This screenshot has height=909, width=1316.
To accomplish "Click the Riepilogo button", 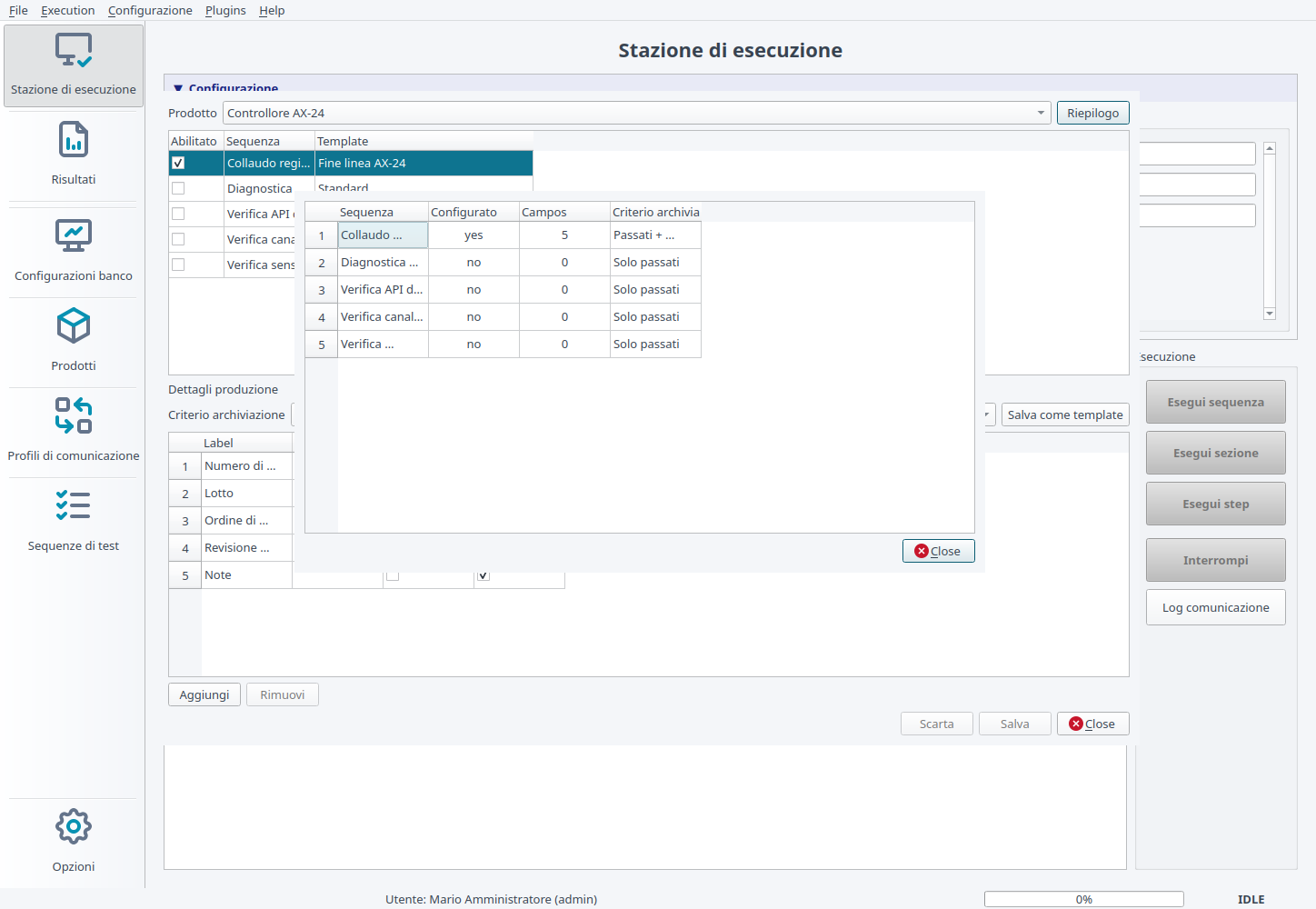I will tap(1093, 113).
